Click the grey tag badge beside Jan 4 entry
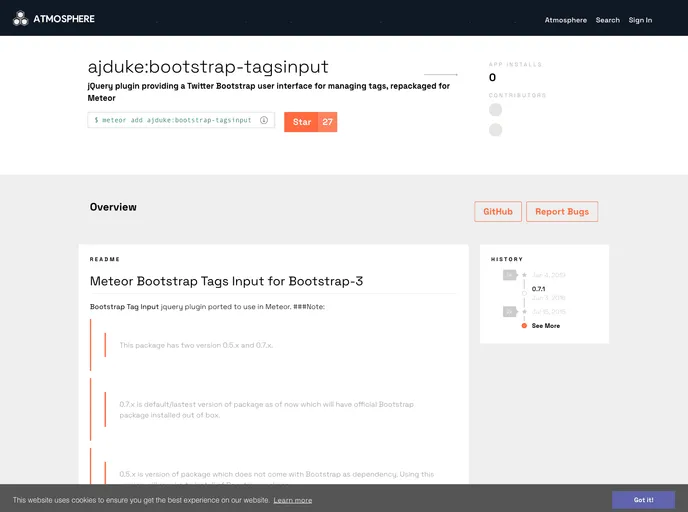This screenshot has height=512, width=688. [510, 275]
